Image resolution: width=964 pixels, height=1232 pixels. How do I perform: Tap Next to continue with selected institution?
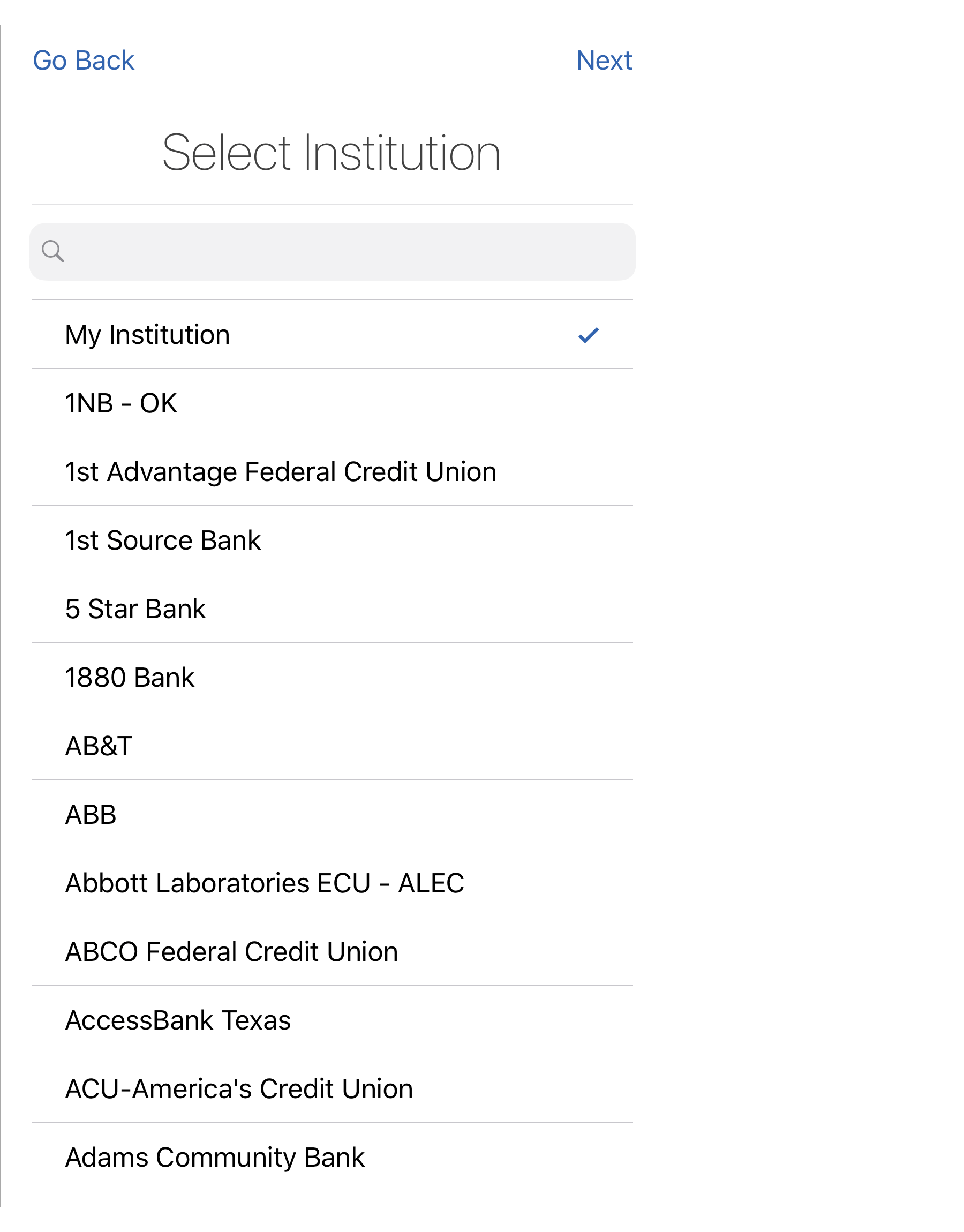[605, 60]
